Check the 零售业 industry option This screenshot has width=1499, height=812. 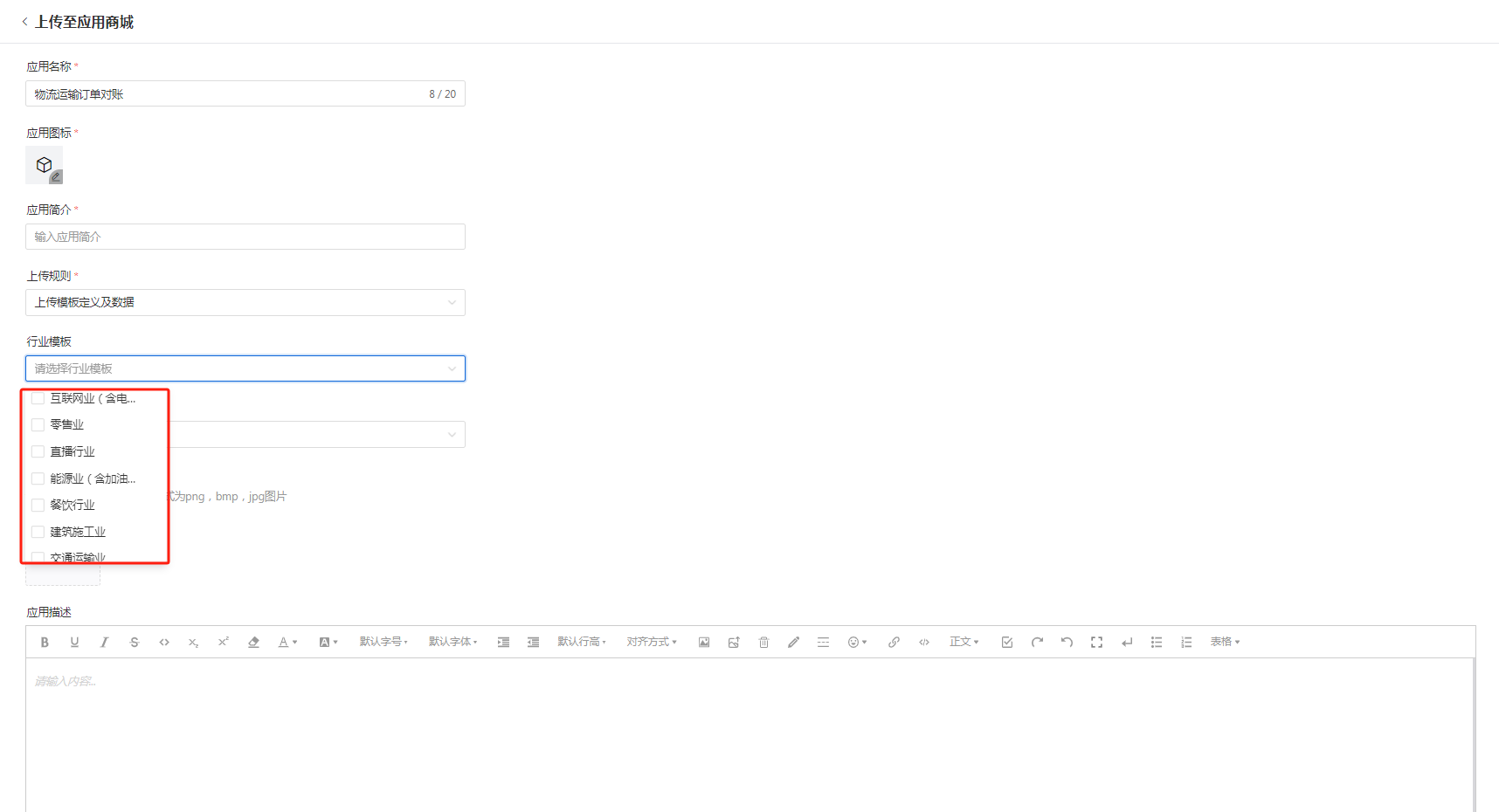pyautogui.click(x=38, y=425)
